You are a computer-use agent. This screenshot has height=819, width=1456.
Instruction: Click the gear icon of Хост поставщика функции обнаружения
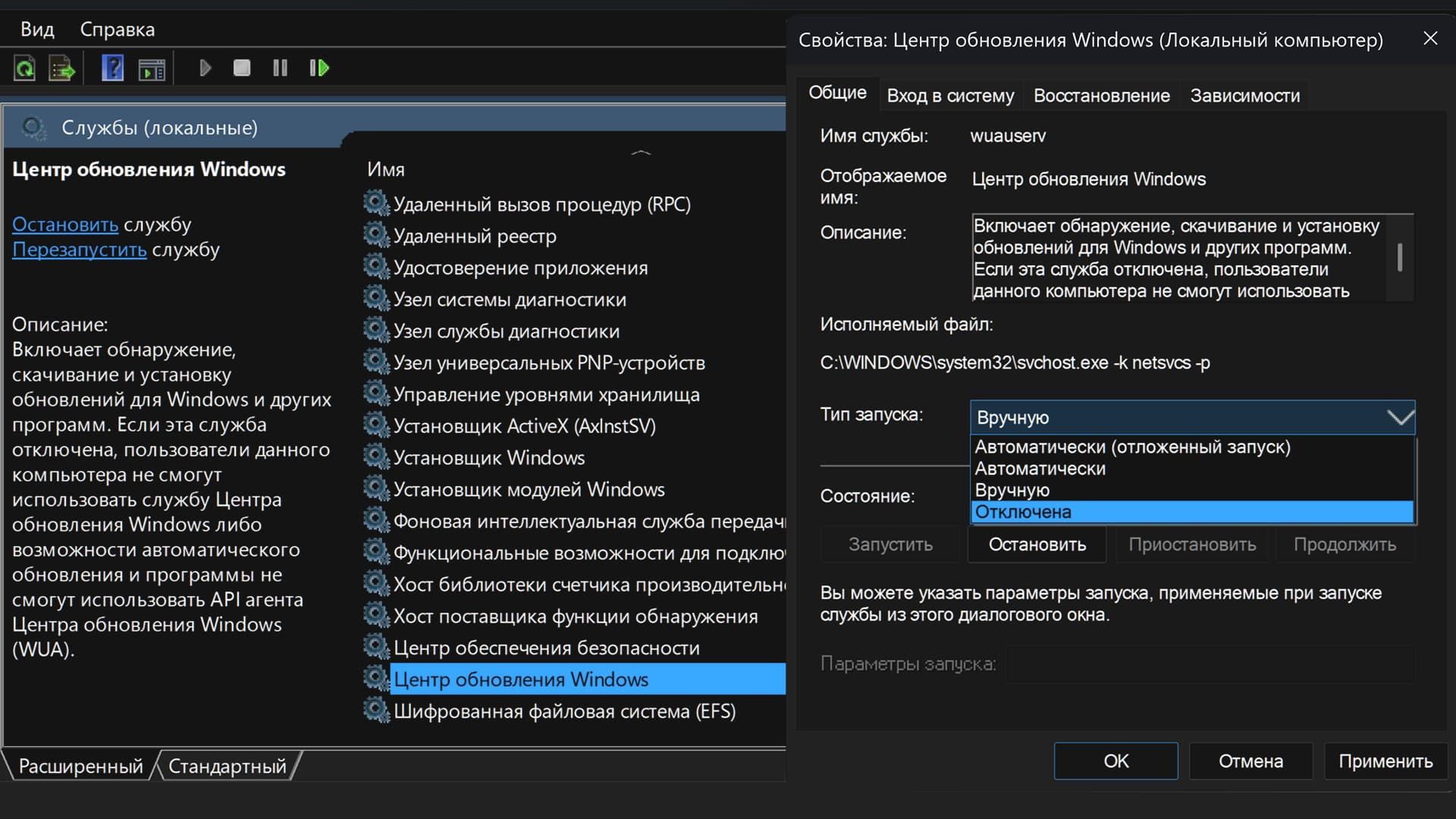(x=376, y=616)
